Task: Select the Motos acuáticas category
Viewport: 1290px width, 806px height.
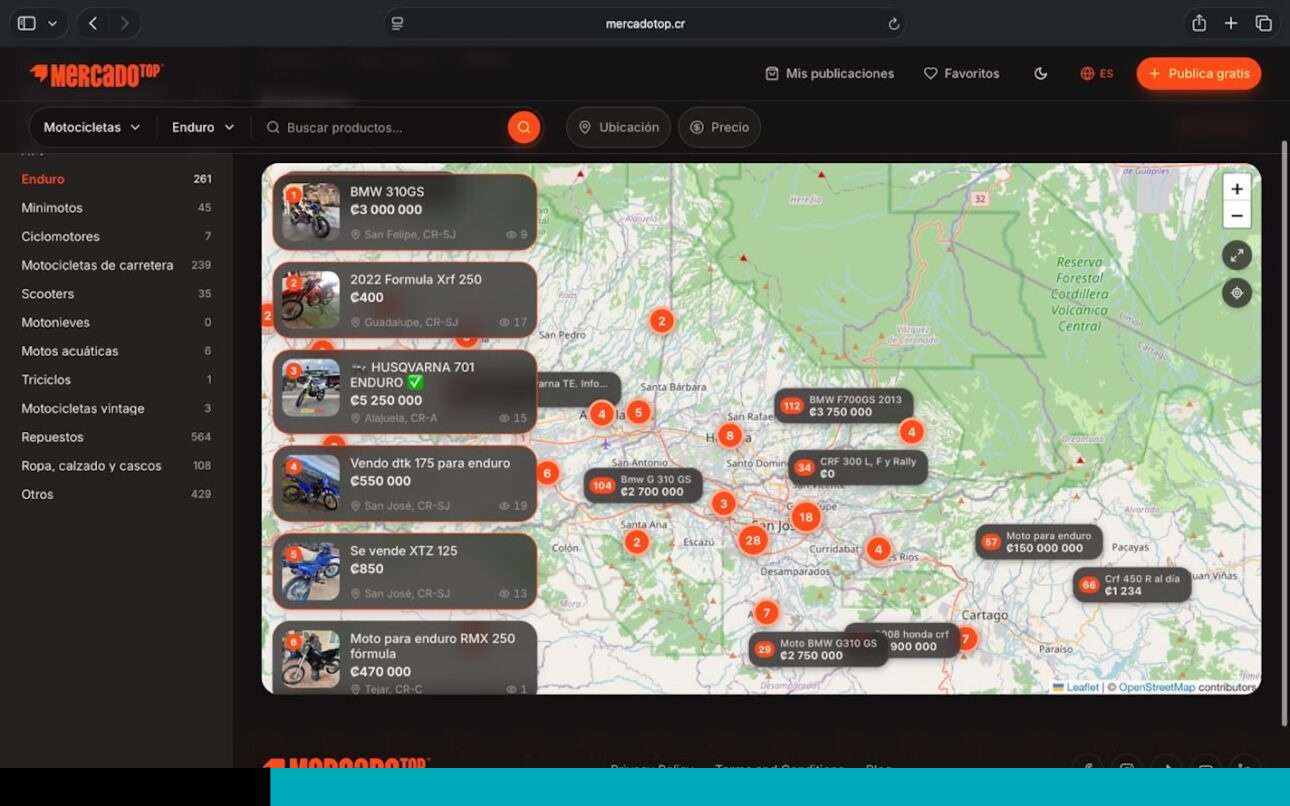Action: click(116, 351)
